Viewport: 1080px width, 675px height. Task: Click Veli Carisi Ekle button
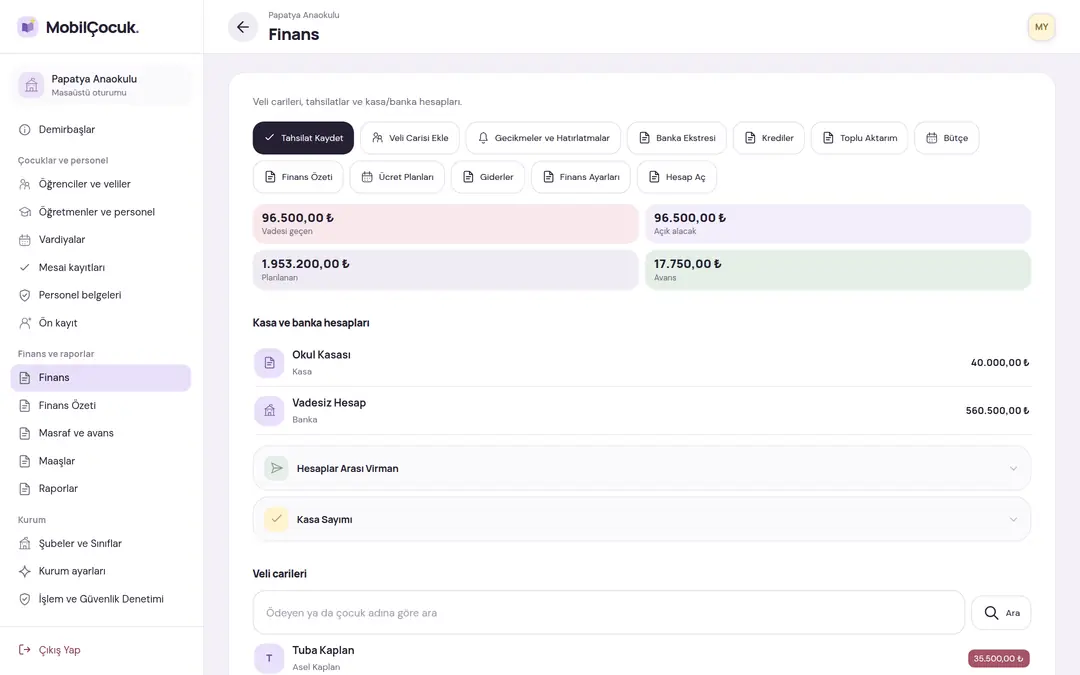coord(410,138)
